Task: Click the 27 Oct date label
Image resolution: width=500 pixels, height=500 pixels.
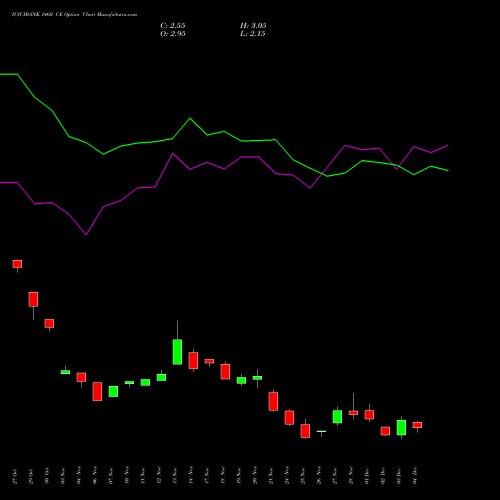Action: point(15,476)
